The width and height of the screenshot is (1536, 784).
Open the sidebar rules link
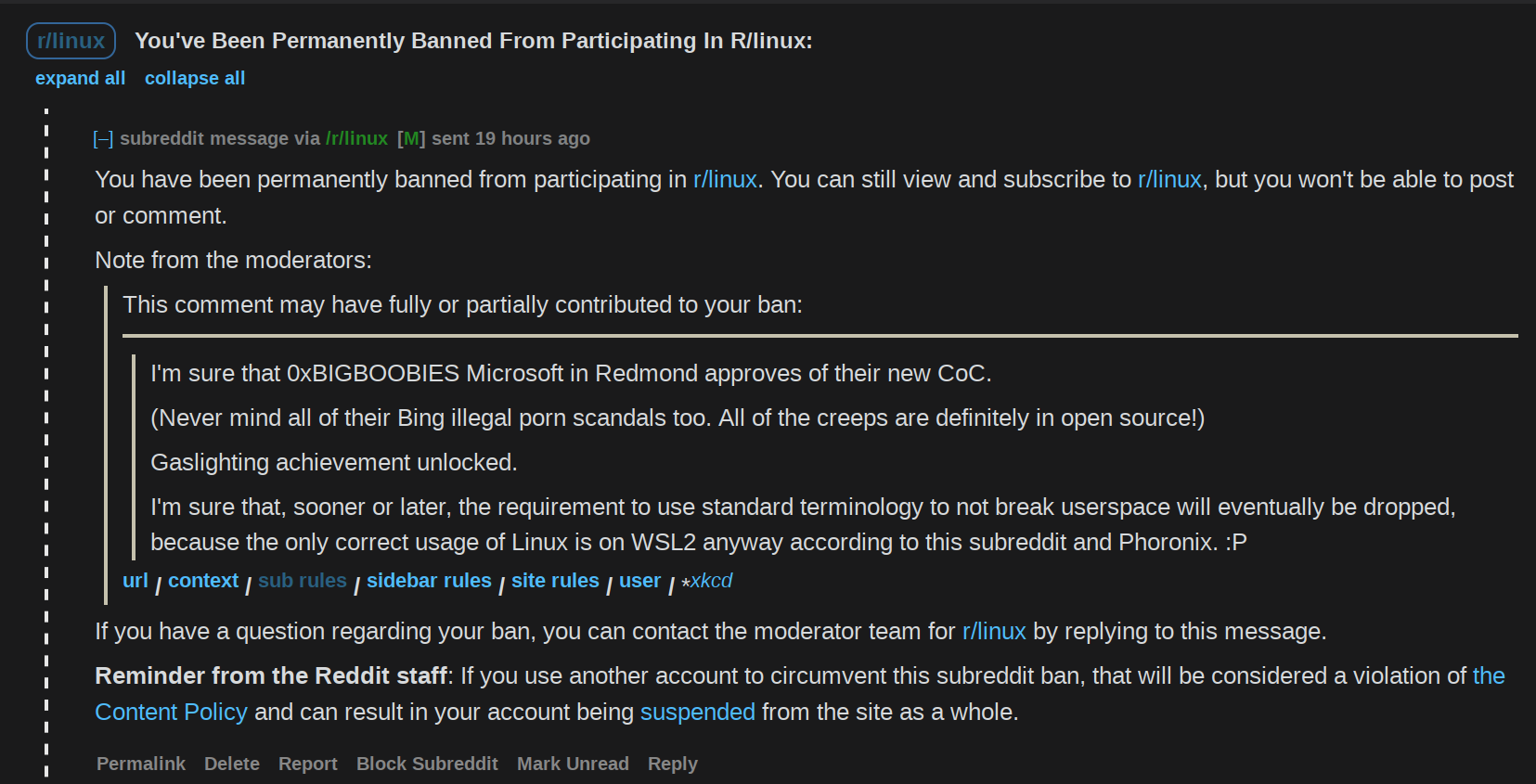pos(429,581)
